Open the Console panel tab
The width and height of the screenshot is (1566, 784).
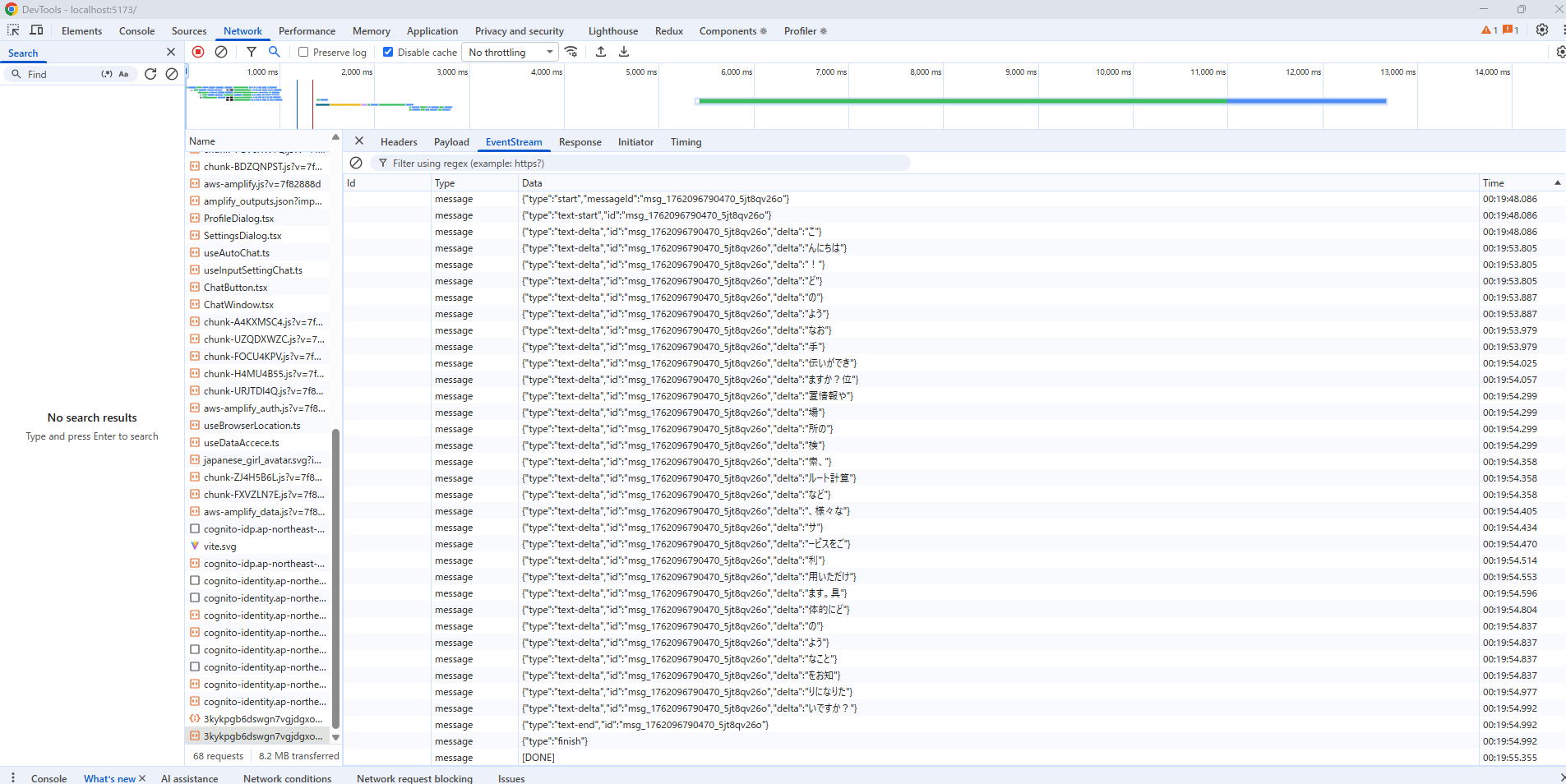(136, 31)
